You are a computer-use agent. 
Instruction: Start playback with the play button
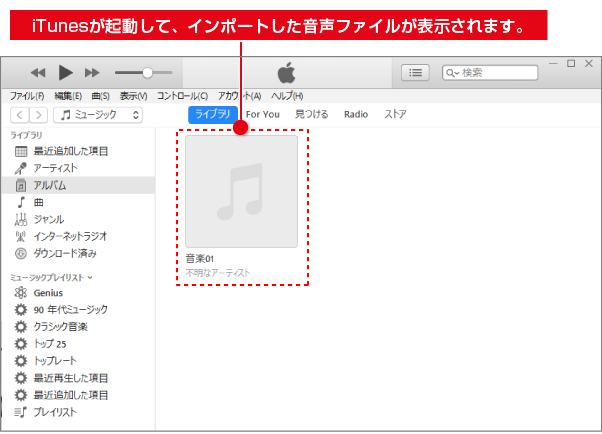65,73
